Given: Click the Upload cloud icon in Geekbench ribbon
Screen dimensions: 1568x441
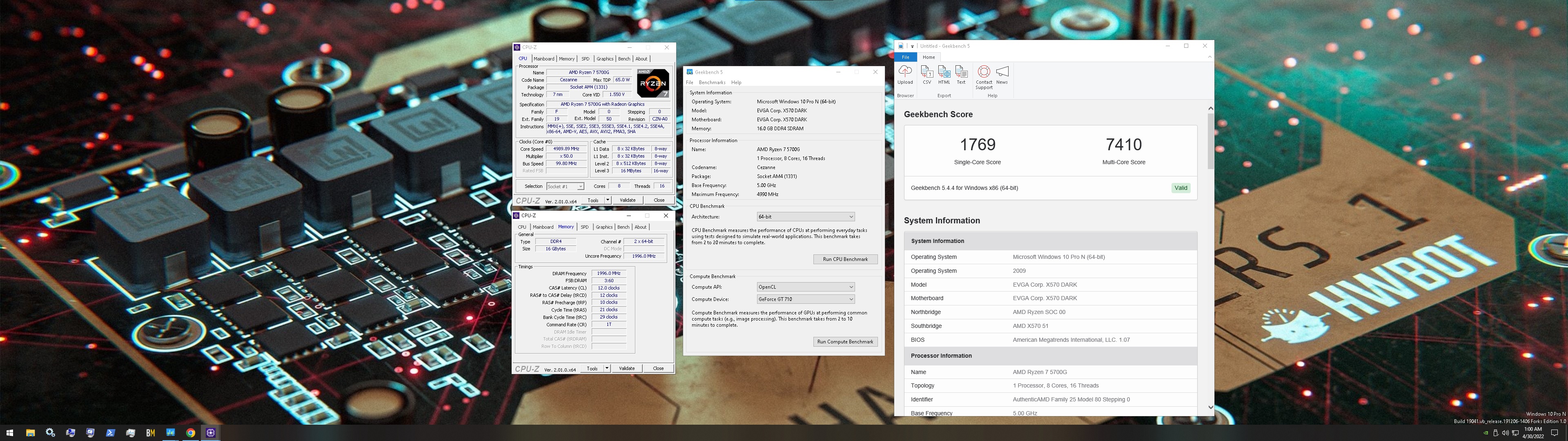Looking at the screenshot, I should click(905, 71).
